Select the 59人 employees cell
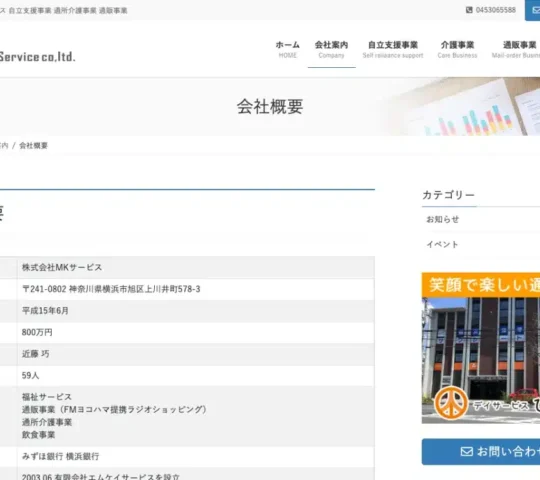 coord(196,375)
